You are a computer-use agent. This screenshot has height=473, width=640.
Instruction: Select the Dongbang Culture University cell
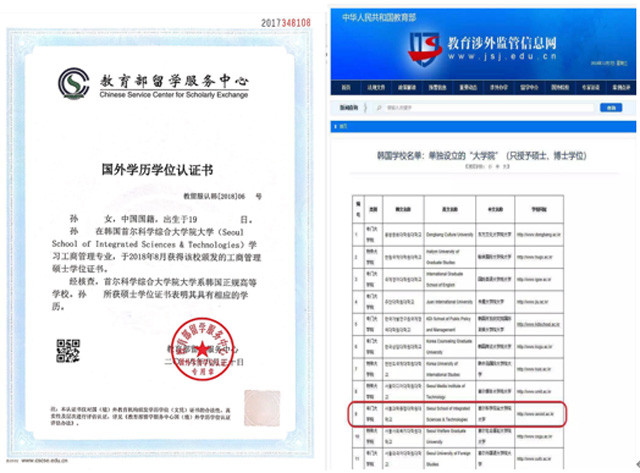[x=450, y=235]
